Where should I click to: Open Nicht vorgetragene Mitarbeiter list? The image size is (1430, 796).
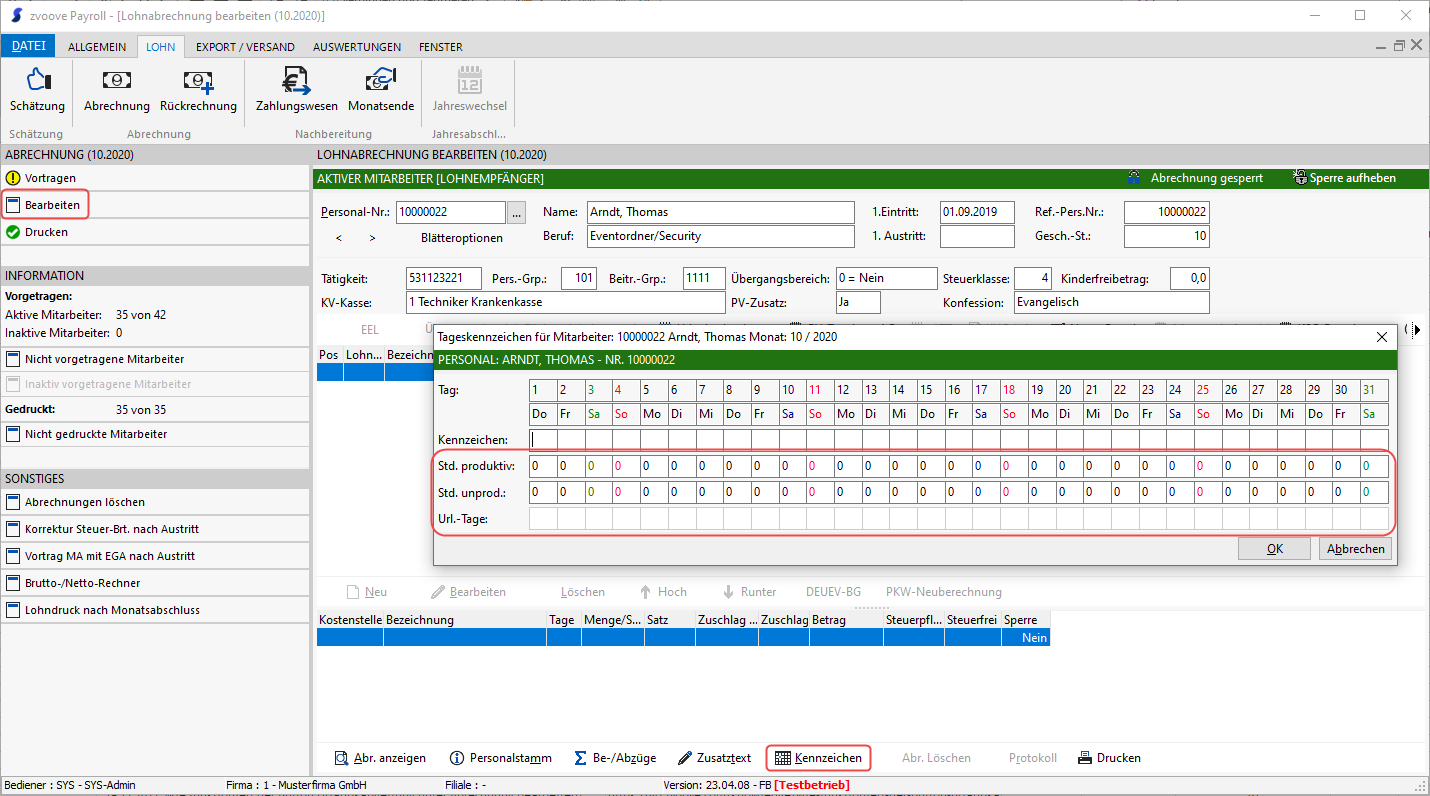tap(104, 359)
